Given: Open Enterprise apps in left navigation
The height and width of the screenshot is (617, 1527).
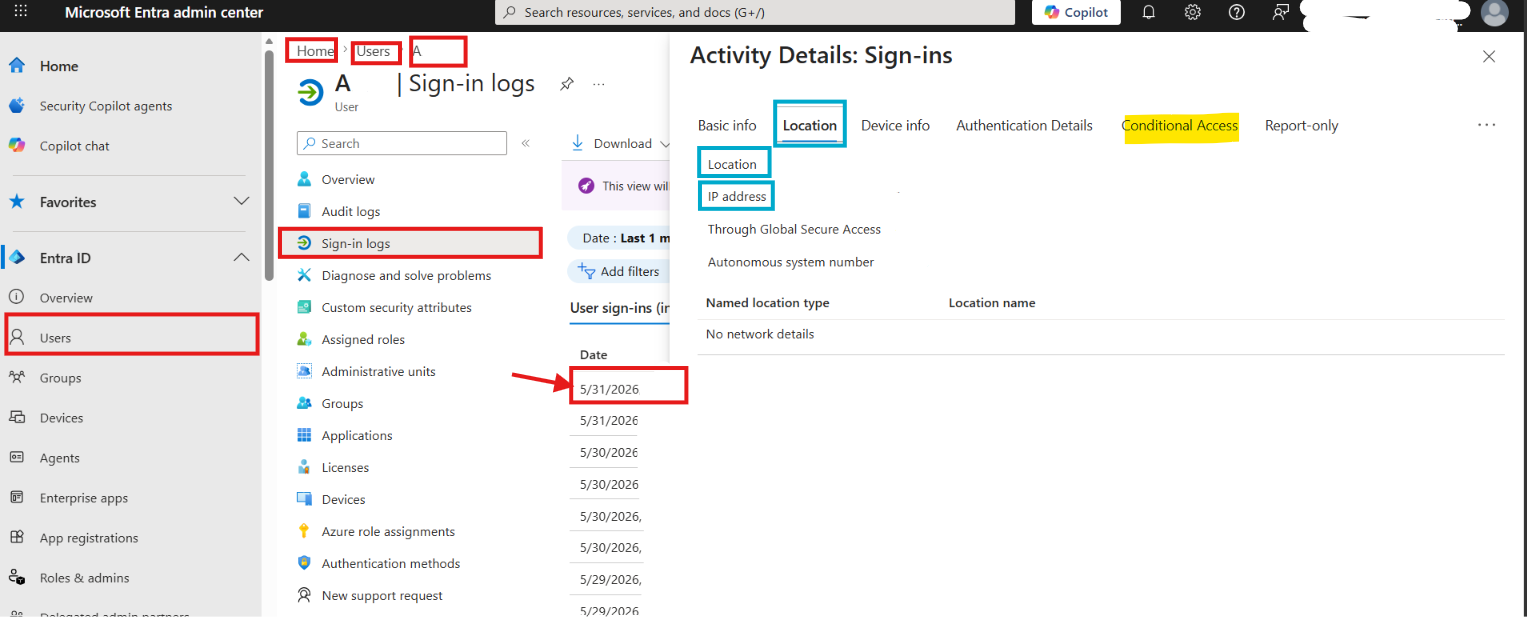Looking at the screenshot, I should (x=83, y=498).
